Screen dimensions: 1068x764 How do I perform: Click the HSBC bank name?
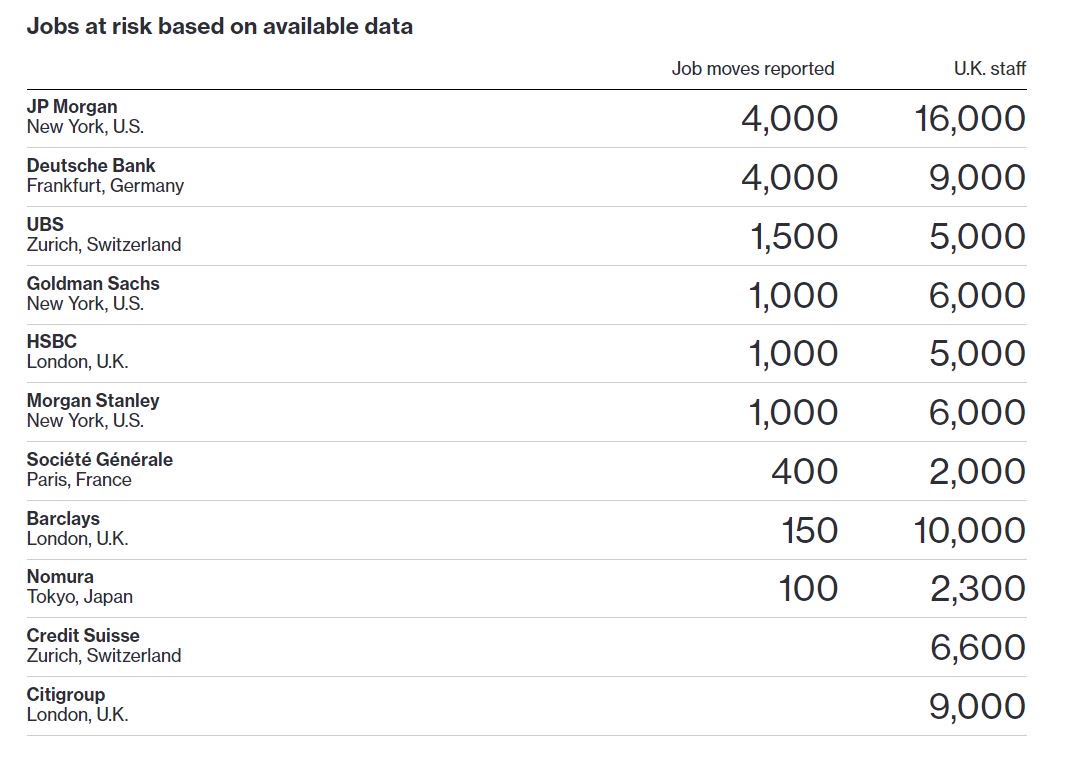(52, 341)
